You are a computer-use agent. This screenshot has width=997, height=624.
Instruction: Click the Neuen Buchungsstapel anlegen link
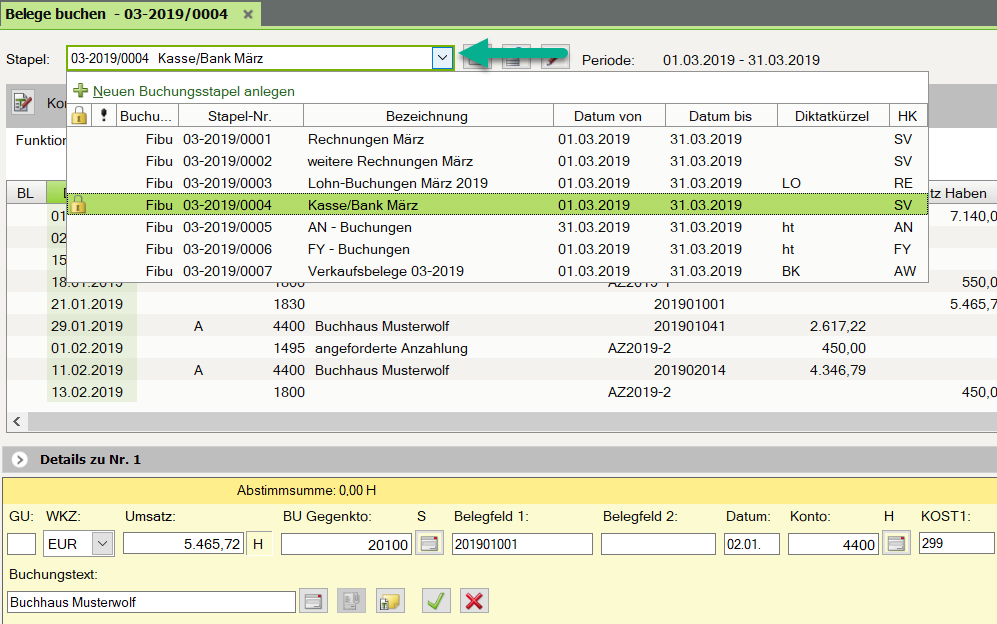[x=193, y=91]
